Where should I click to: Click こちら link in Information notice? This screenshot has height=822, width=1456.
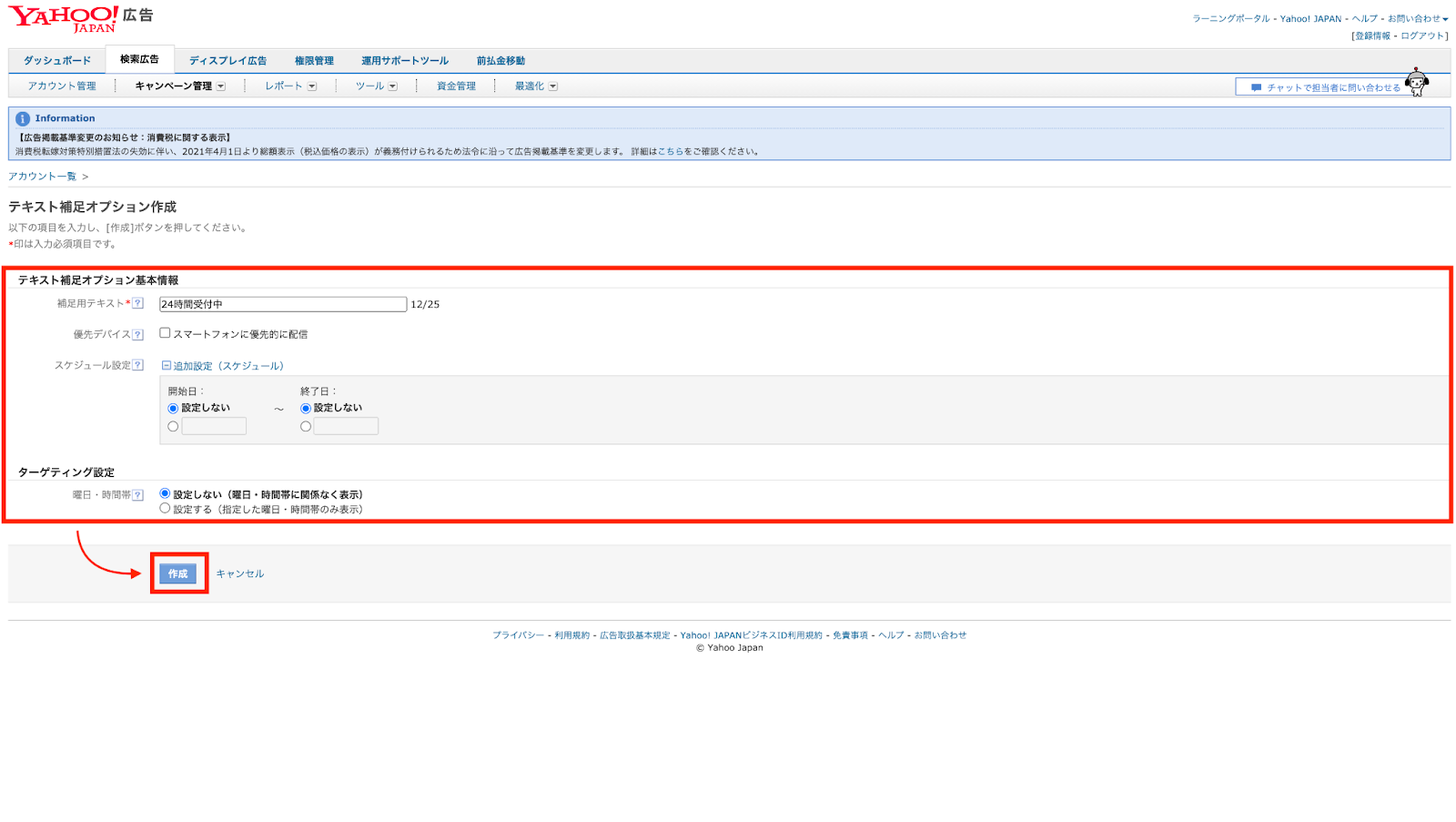[x=671, y=152]
